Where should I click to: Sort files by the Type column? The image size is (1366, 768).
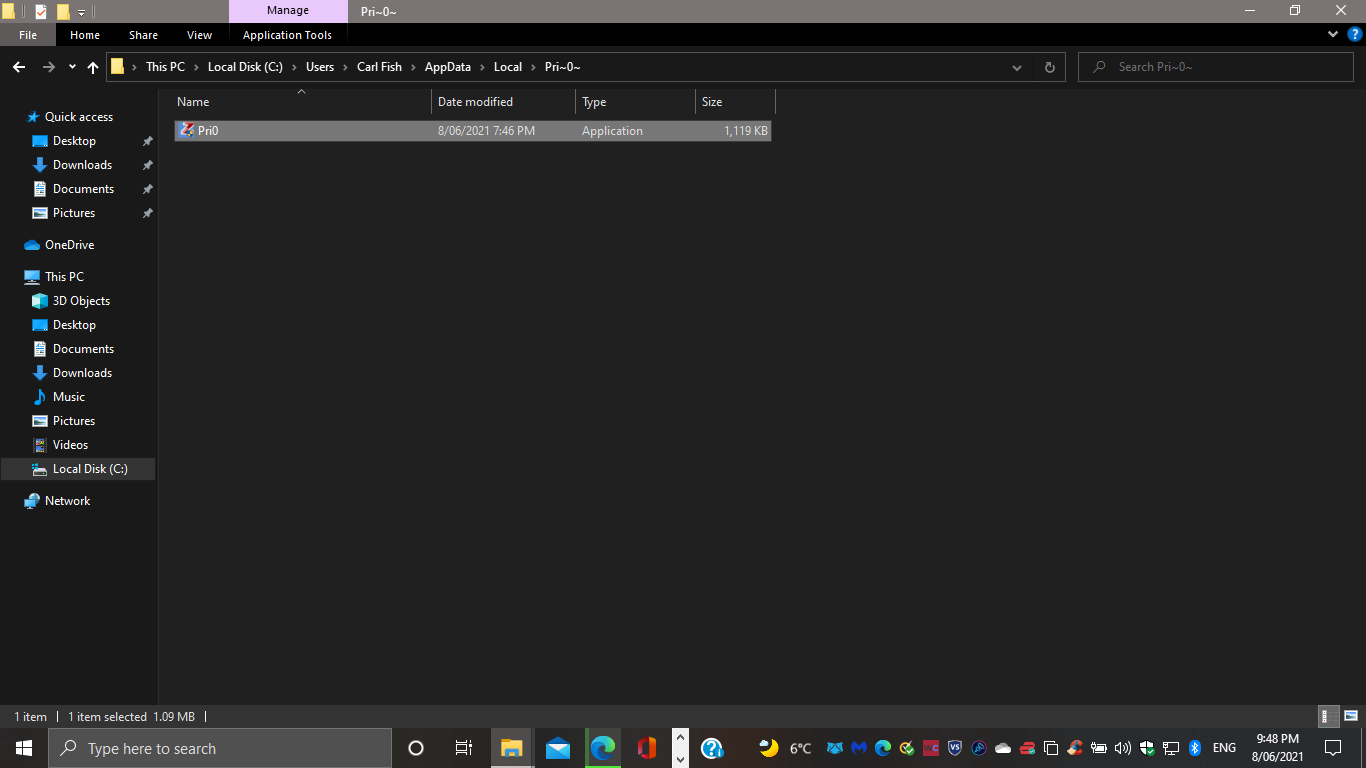click(635, 102)
